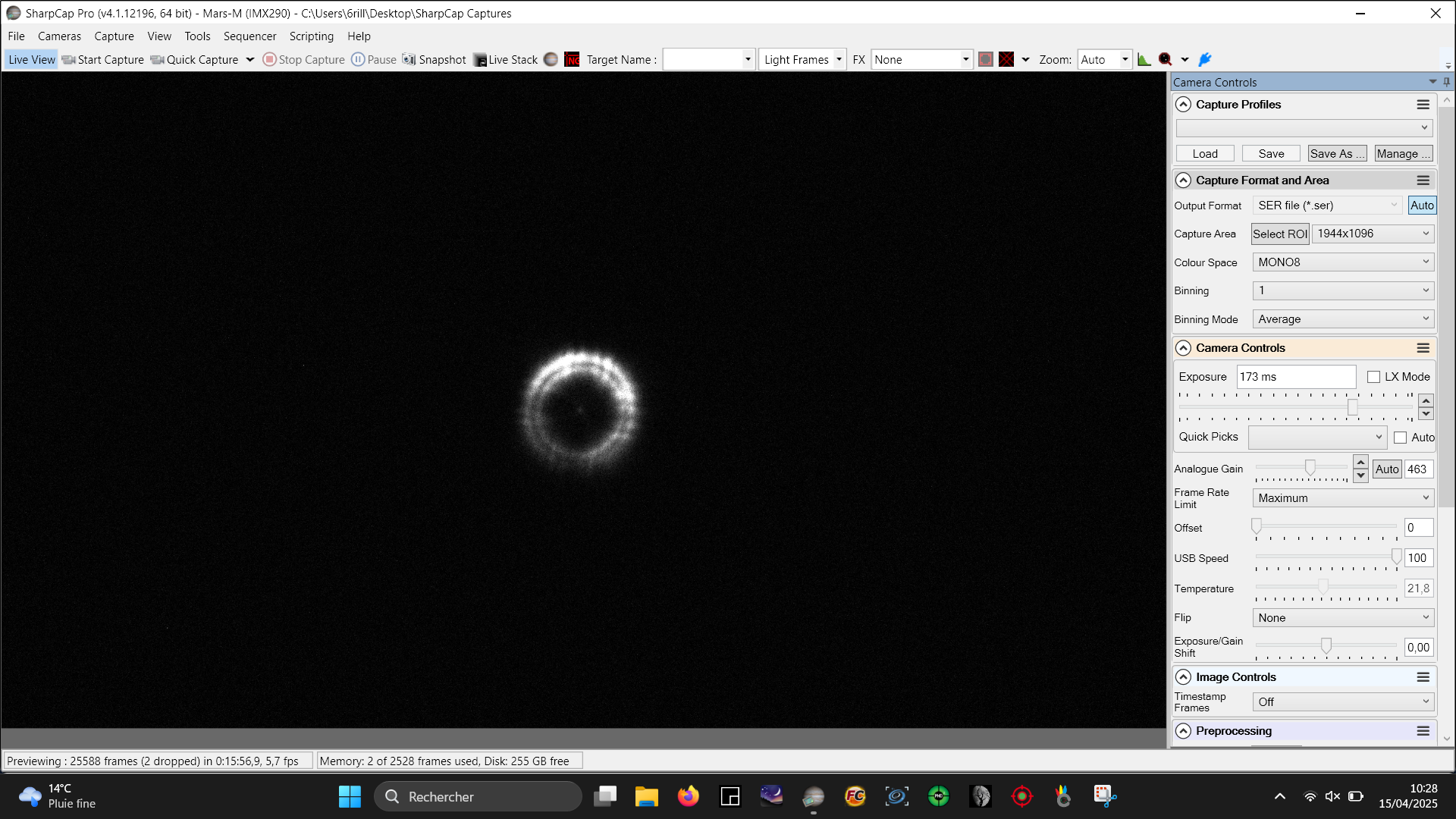The height and width of the screenshot is (819, 1456).
Task: Toggle the Analogue Gain Auto button
Action: point(1386,469)
